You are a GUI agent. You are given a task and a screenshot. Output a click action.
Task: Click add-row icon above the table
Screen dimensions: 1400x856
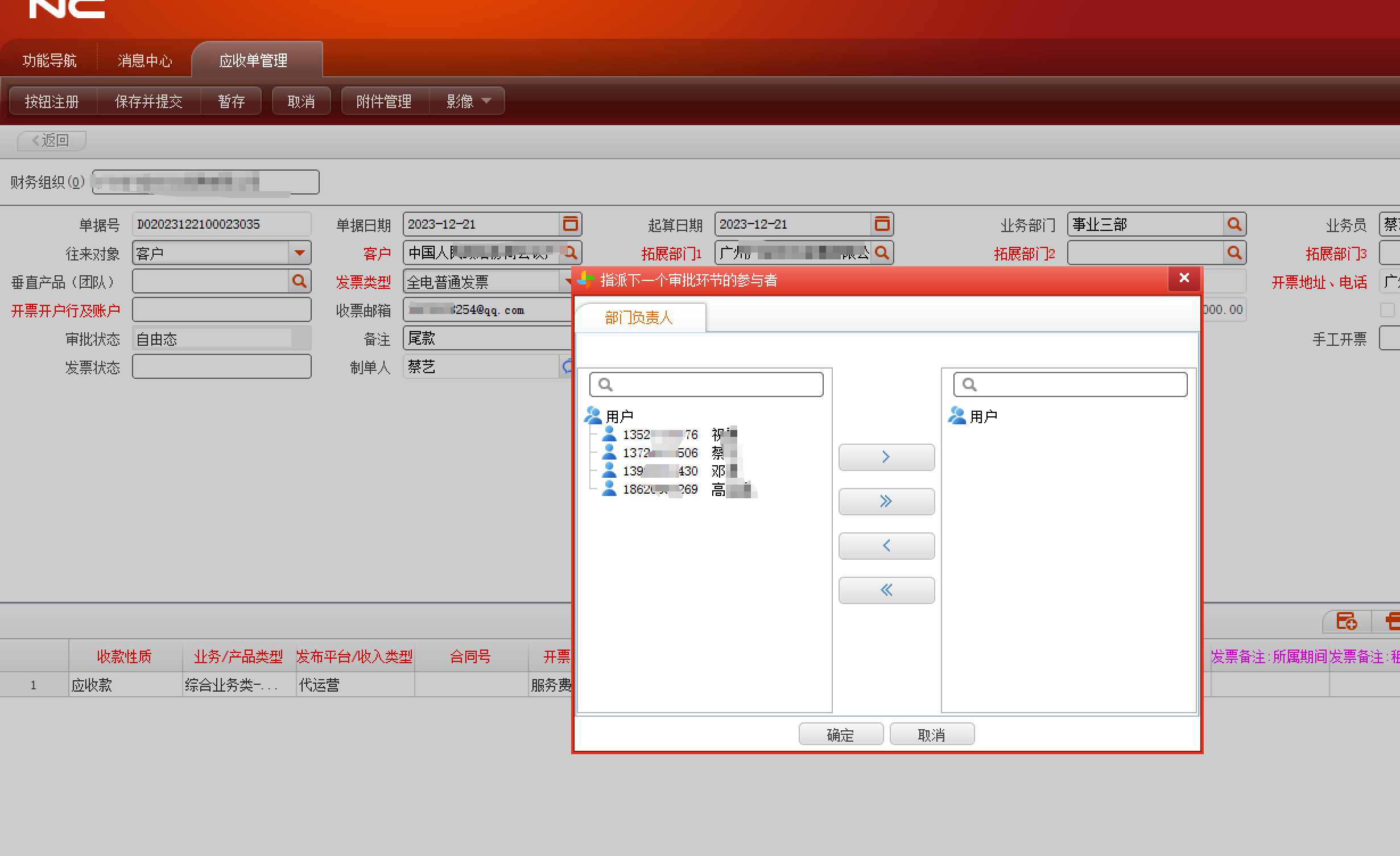1347,621
